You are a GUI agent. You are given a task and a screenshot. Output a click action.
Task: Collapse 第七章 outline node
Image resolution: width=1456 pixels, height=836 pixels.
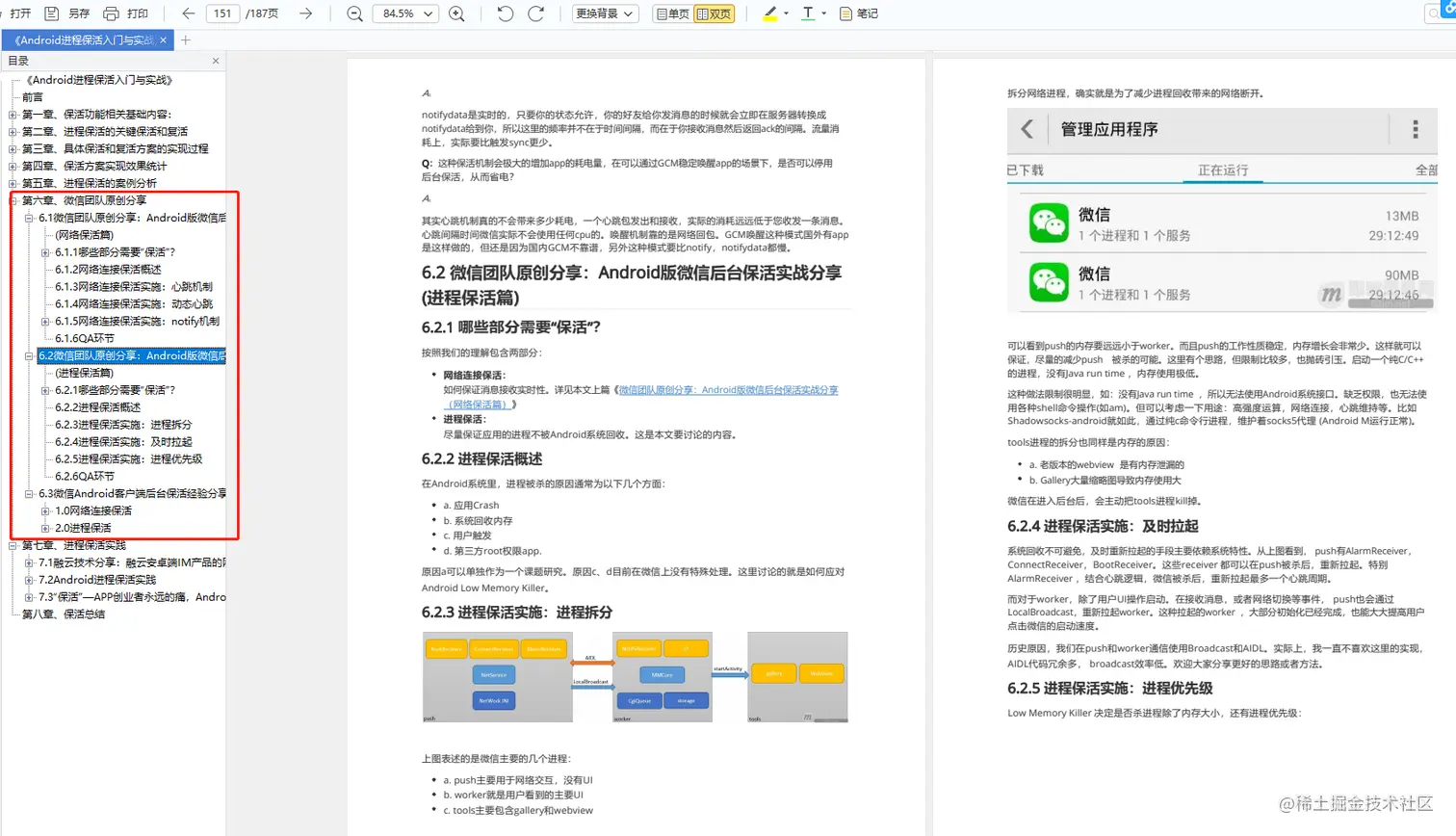pyautogui.click(x=13, y=545)
